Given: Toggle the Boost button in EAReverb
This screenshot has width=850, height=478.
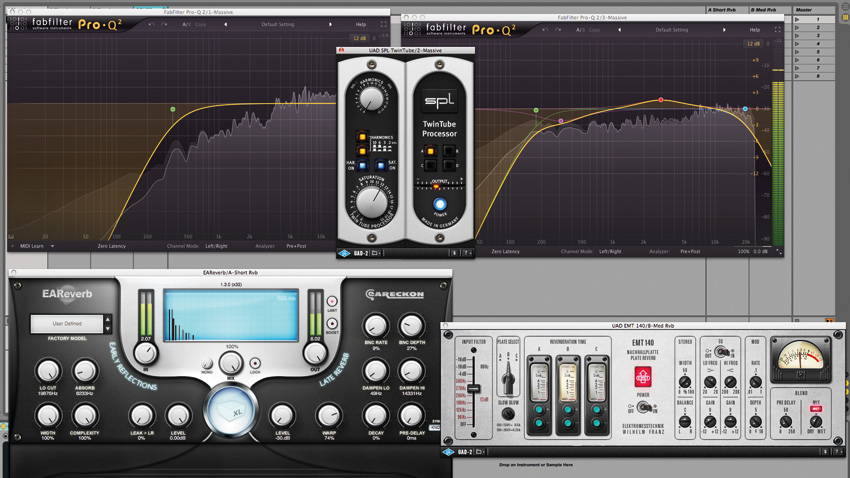Looking at the screenshot, I should pos(332,324).
